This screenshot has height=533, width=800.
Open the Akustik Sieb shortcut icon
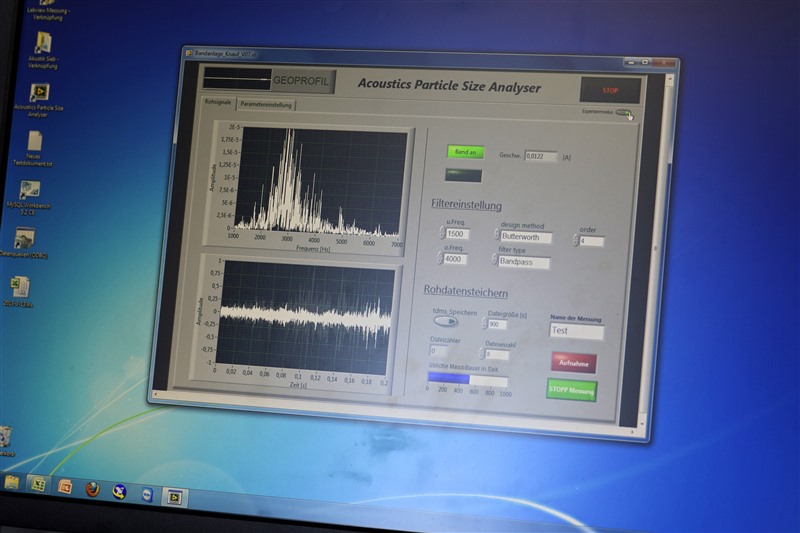42,43
